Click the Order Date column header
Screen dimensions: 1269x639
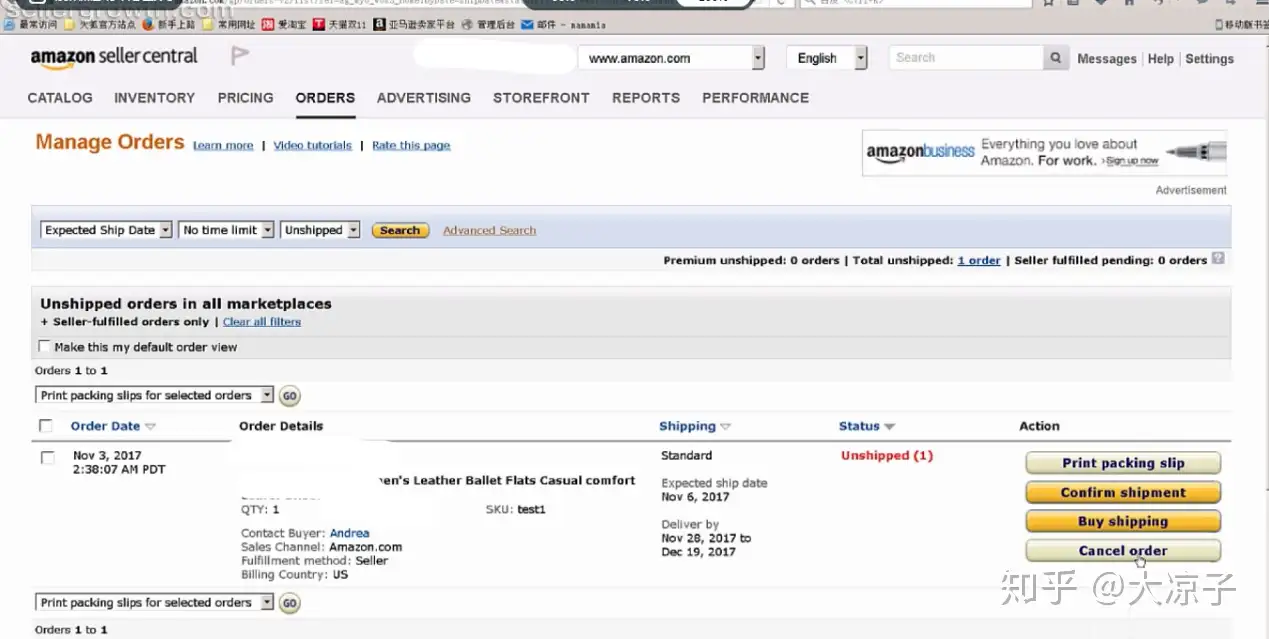(x=105, y=426)
